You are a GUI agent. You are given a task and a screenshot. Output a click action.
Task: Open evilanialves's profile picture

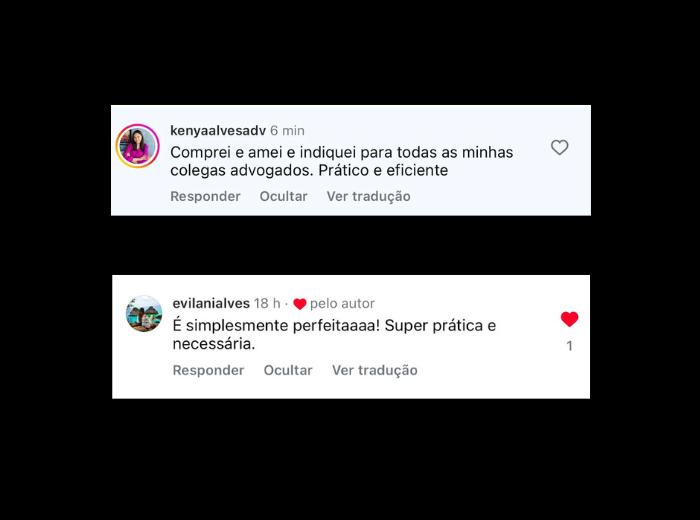(144, 313)
